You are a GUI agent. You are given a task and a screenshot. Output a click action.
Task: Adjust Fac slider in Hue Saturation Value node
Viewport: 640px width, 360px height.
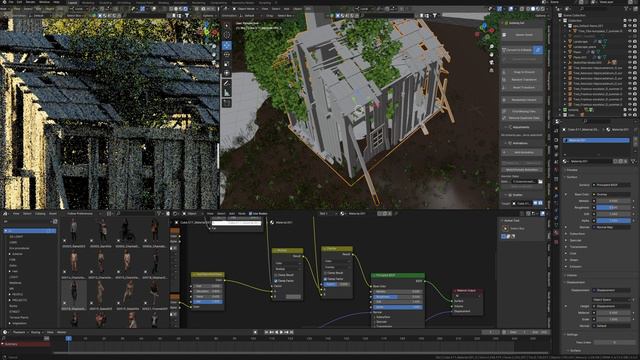[x=208, y=302]
